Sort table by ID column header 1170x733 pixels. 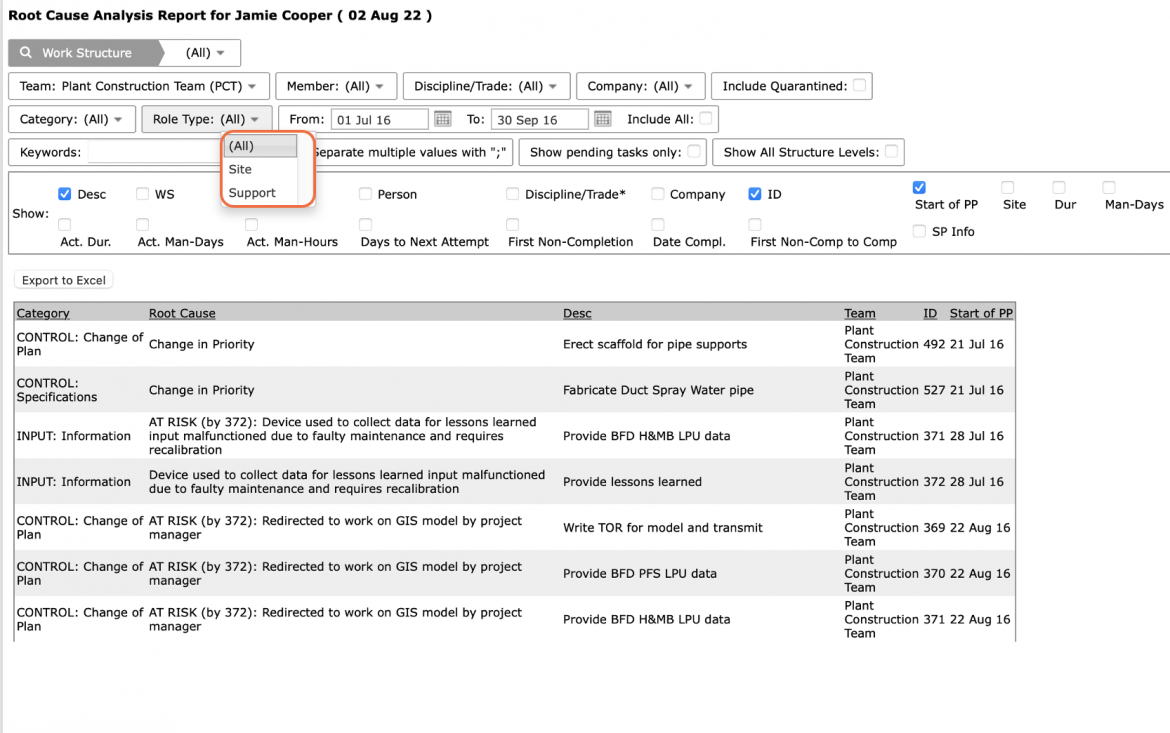(x=930, y=314)
